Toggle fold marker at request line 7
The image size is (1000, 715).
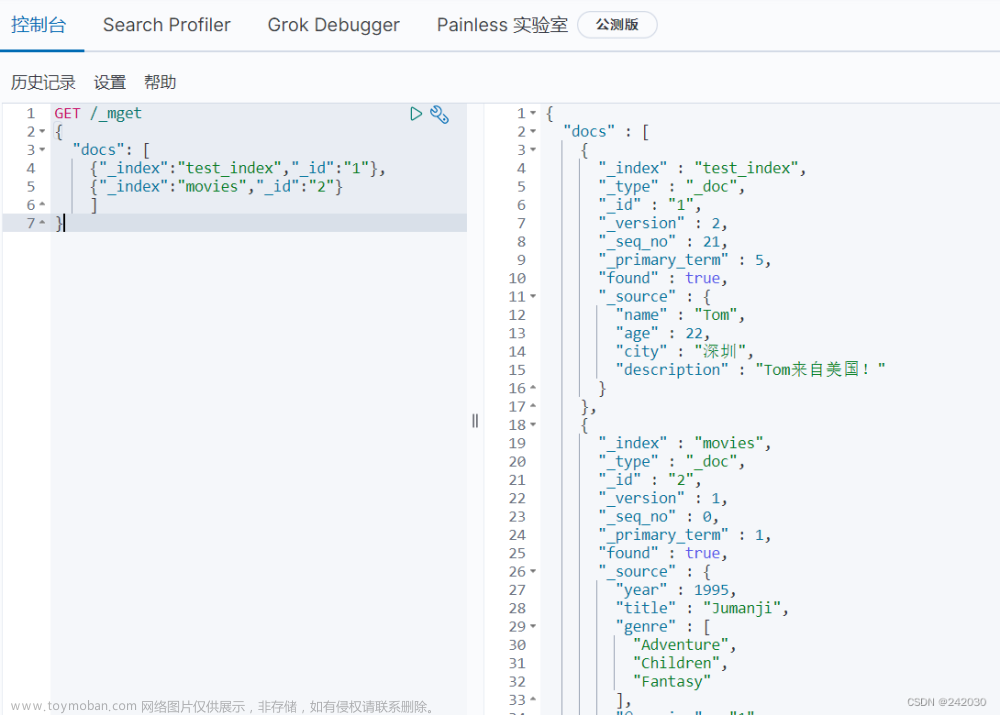pos(42,223)
